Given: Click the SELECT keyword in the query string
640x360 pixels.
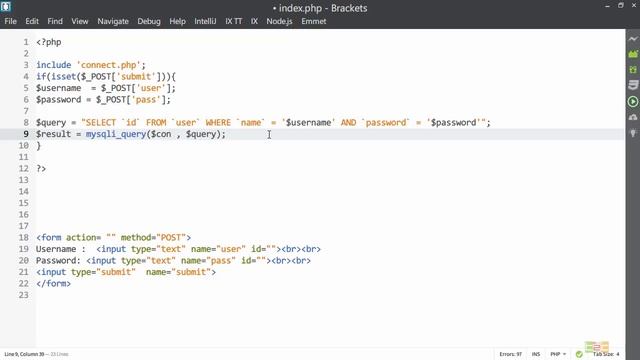Looking at the screenshot, I should pos(101,122).
